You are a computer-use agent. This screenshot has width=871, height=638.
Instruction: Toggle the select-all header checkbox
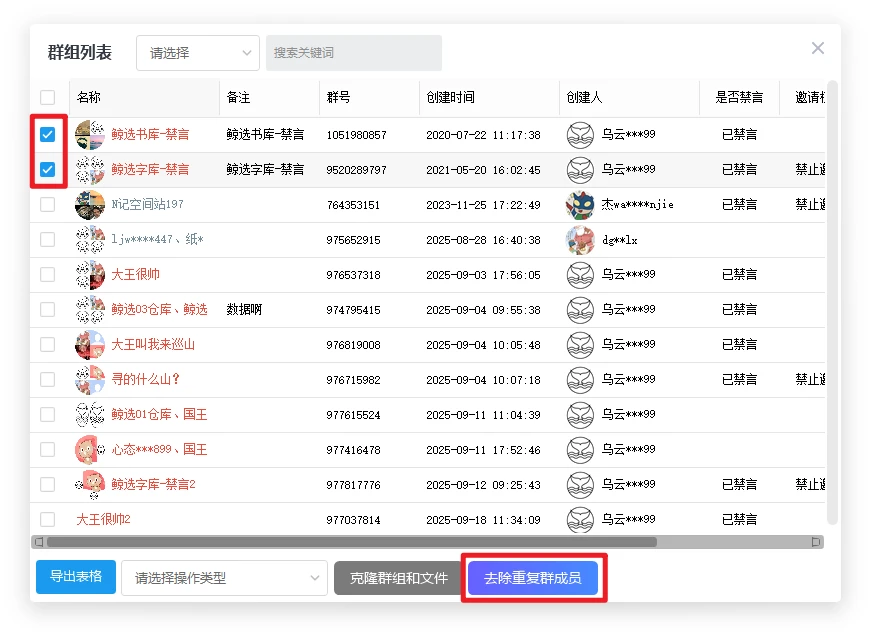47,98
